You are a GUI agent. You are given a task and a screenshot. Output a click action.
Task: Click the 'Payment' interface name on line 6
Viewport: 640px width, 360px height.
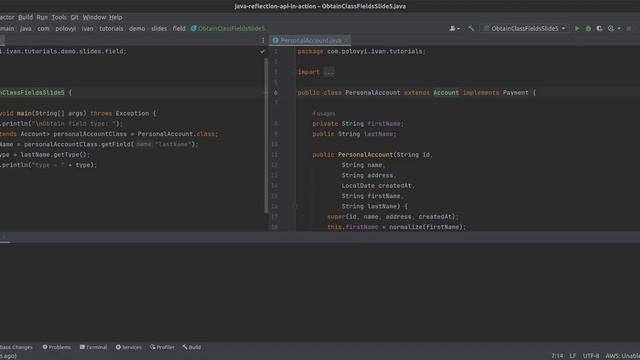point(516,93)
